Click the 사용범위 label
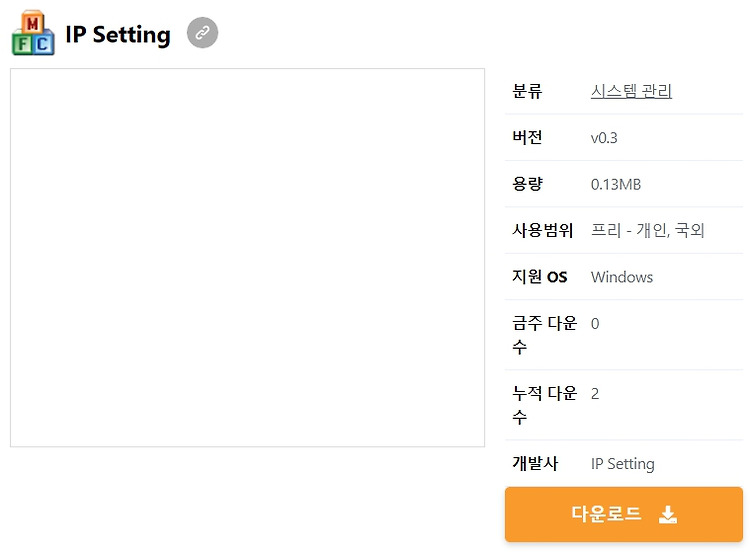Viewport: 750px width, 554px height. (542, 230)
